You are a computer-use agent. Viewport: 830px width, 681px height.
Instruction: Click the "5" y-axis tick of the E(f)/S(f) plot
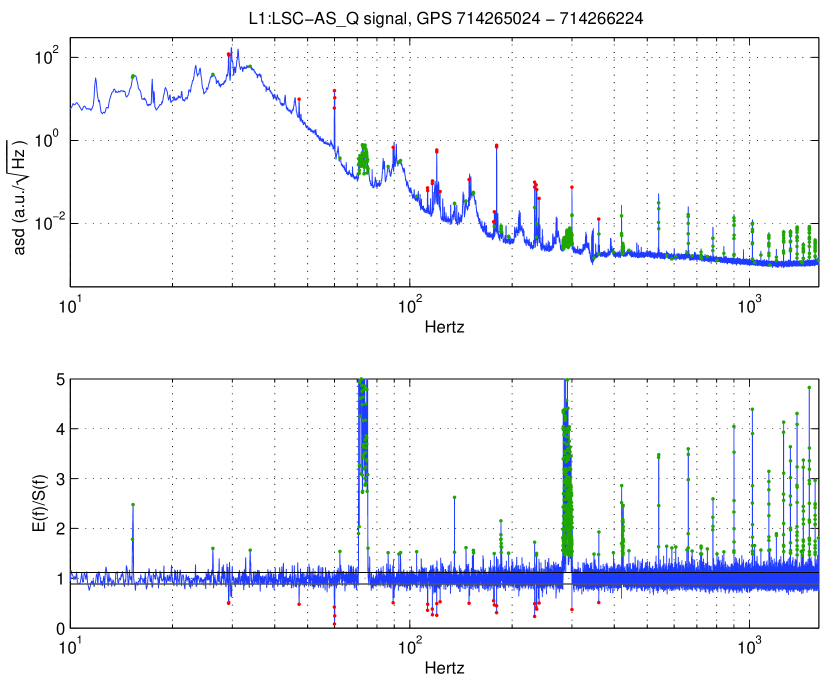61,379
